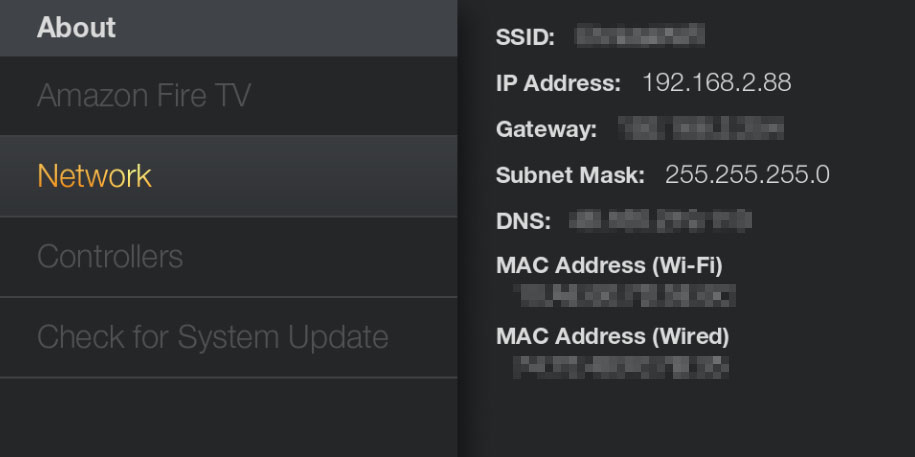Open the Amazon Fire TV entry
This screenshot has height=457, width=915.
228,96
